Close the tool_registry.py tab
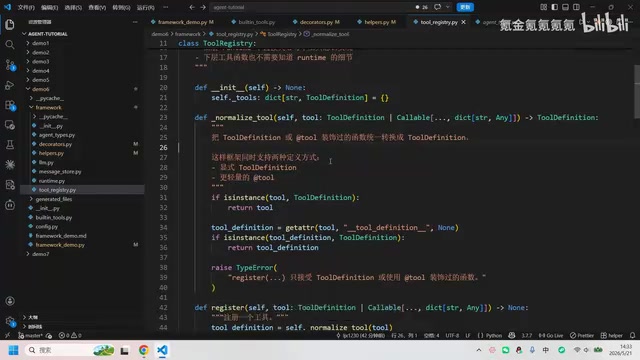640x360 pixels. [x=463, y=22]
